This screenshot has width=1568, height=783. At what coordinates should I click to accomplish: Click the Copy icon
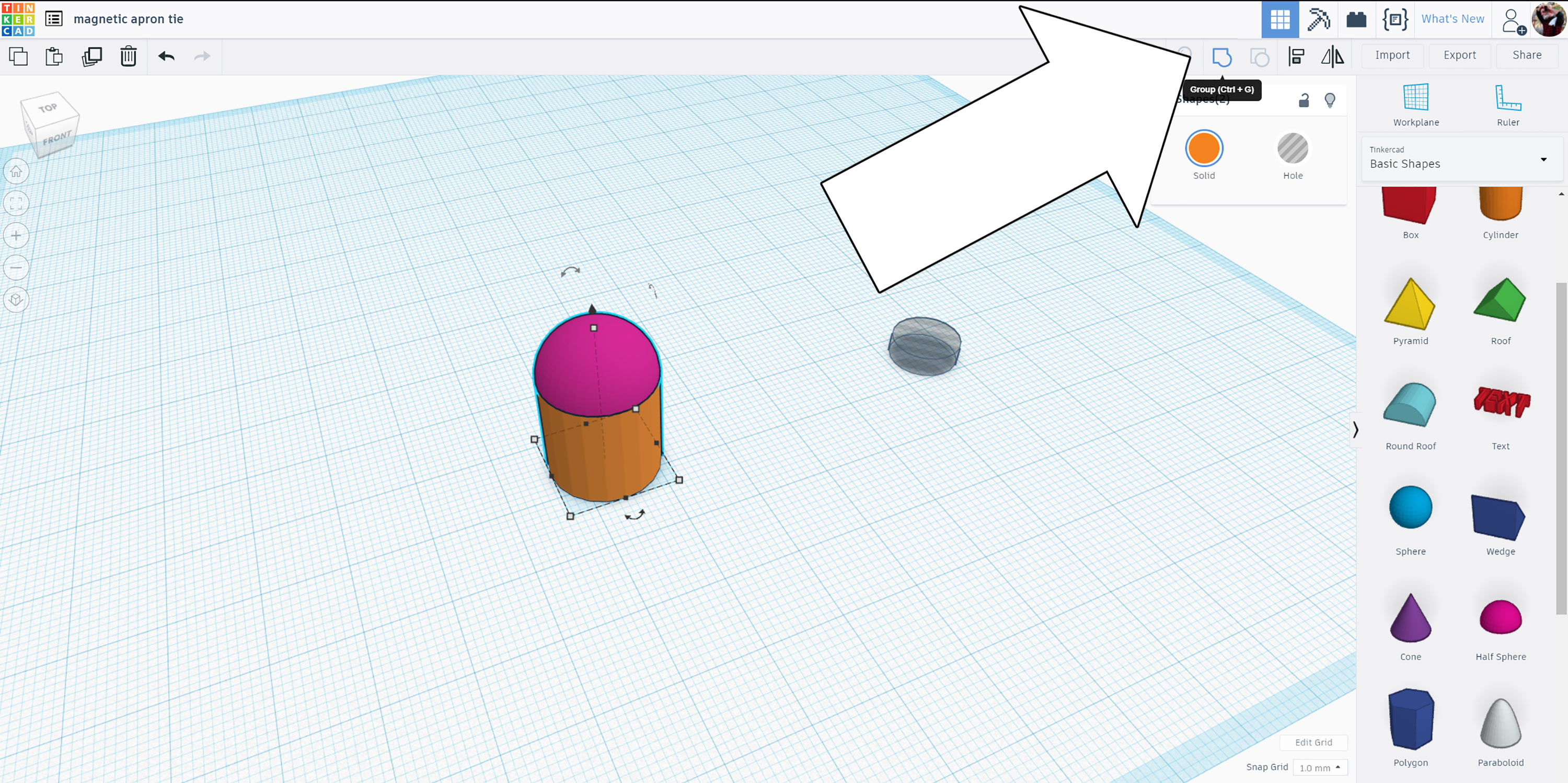click(18, 56)
